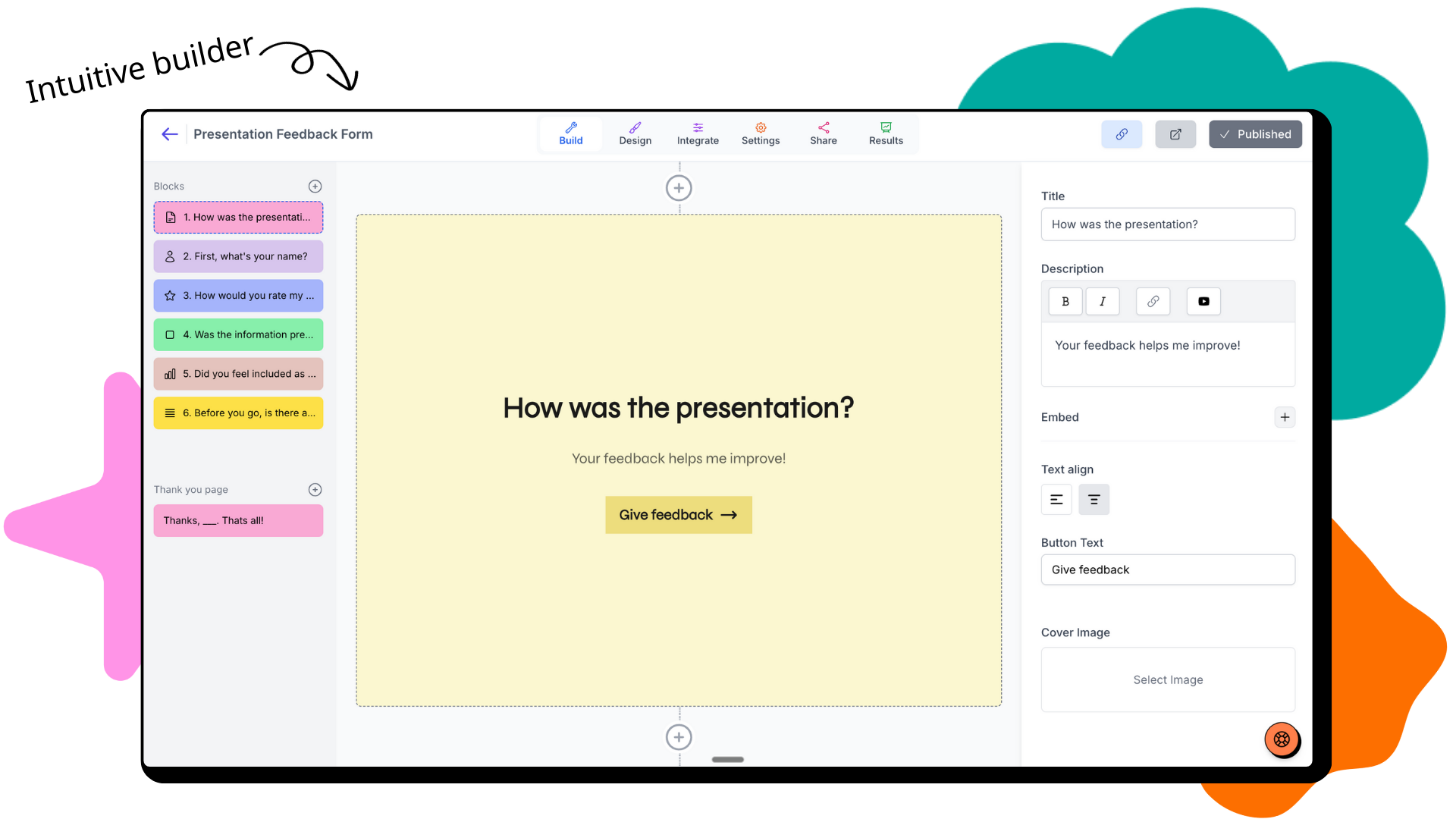Click the Build tab icon
Screen dimensions: 1456x819
pyautogui.click(x=571, y=127)
